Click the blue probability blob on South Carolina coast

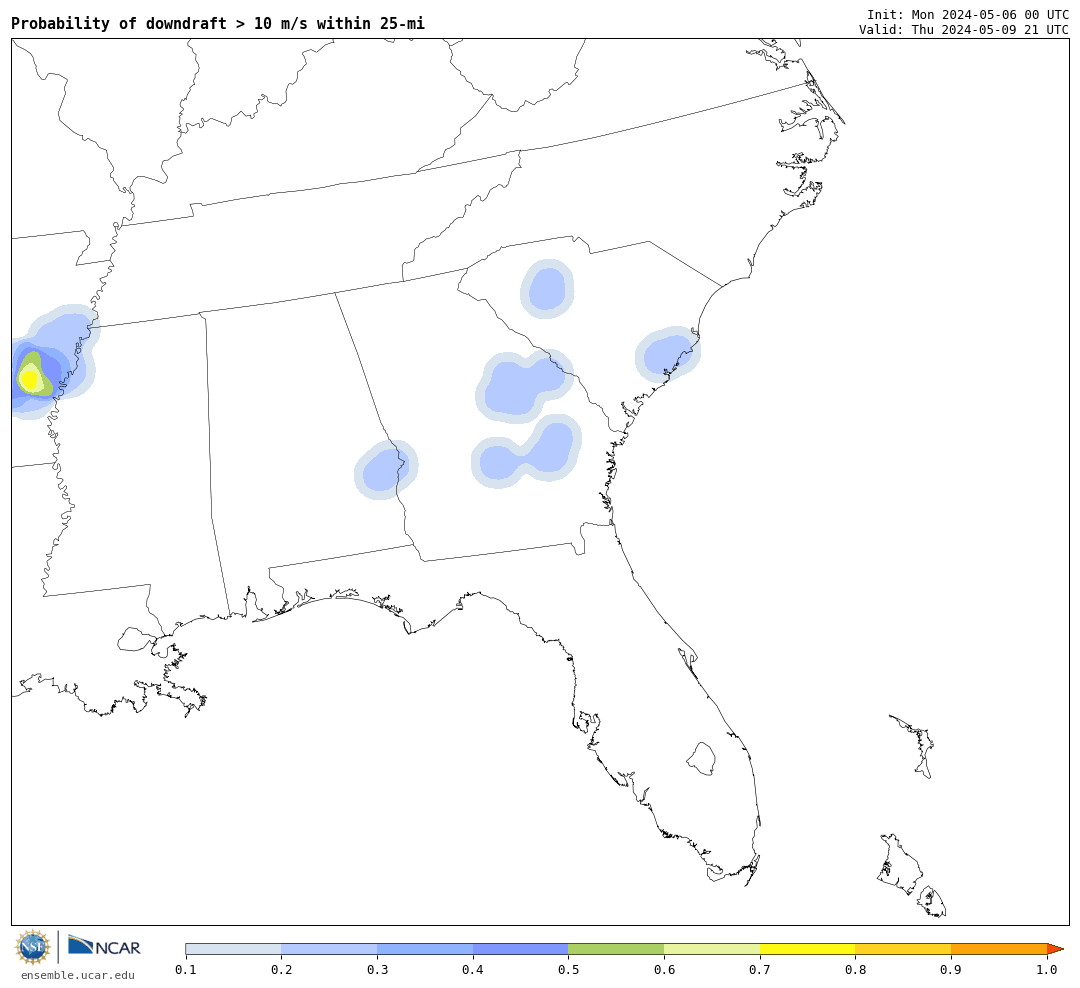[667, 354]
